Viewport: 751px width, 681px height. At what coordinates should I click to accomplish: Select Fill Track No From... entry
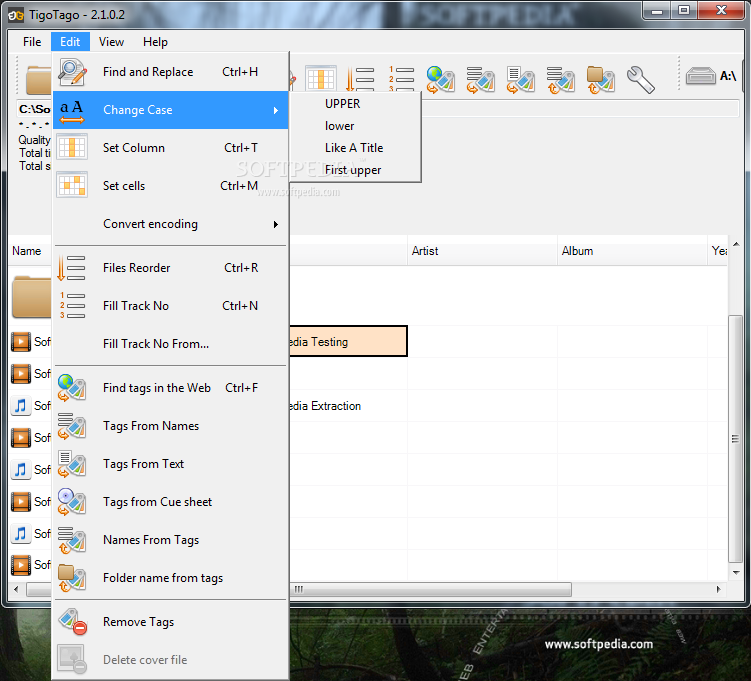tap(171, 344)
